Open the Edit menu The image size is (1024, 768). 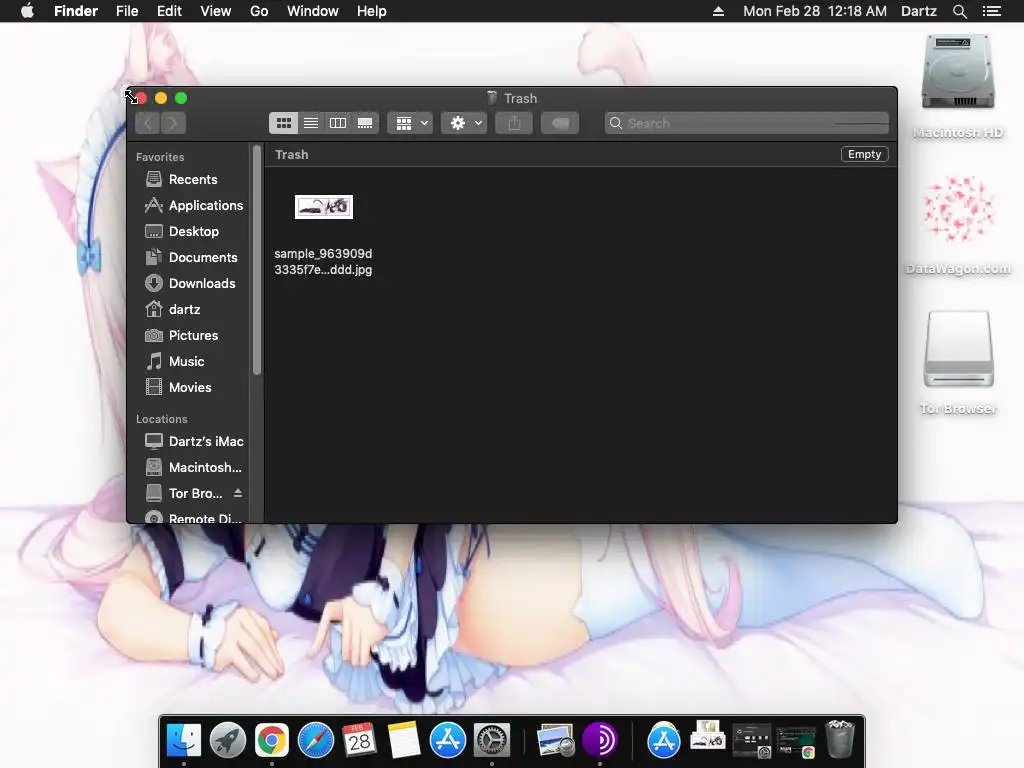click(169, 11)
